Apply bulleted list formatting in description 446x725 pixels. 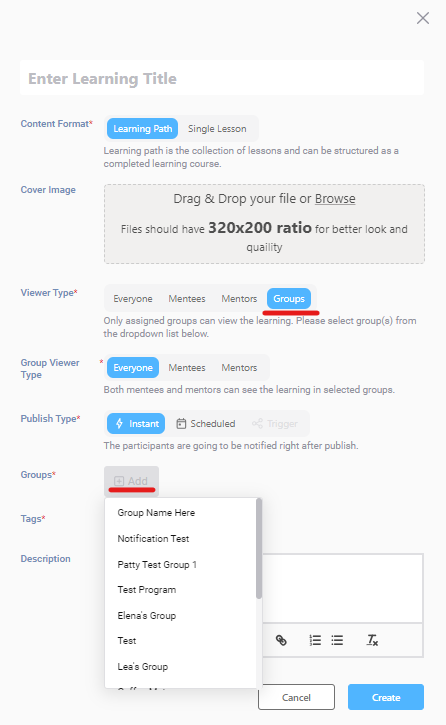[337, 640]
